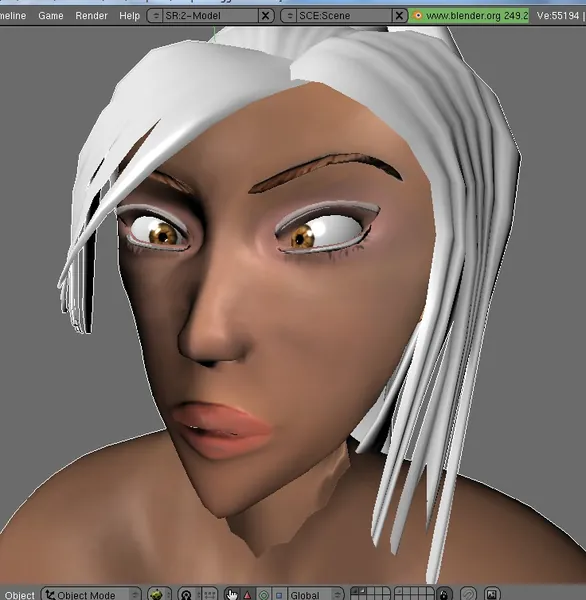
Task: Open the Object menu in 3D view header
Action: tap(20, 595)
